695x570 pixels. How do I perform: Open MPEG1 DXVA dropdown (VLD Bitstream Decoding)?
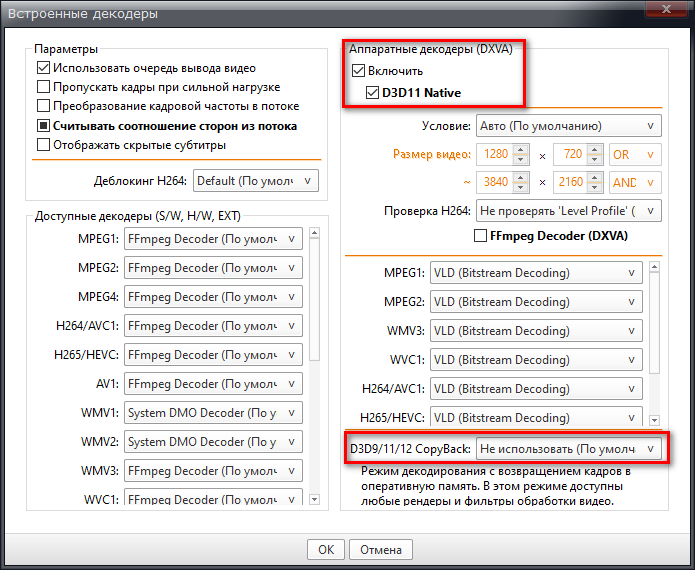click(536, 273)
